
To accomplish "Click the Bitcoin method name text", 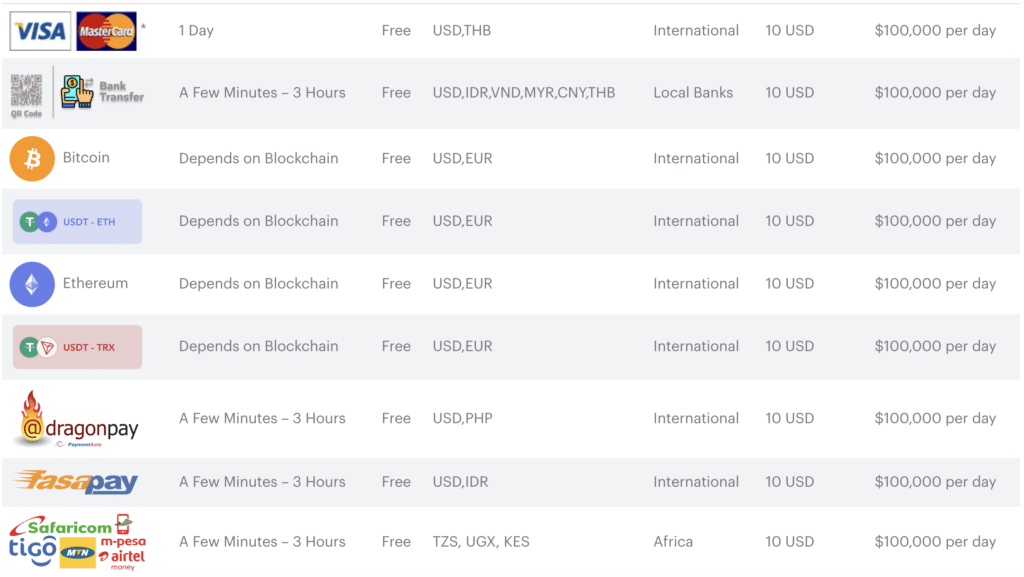I will (86, 158).
